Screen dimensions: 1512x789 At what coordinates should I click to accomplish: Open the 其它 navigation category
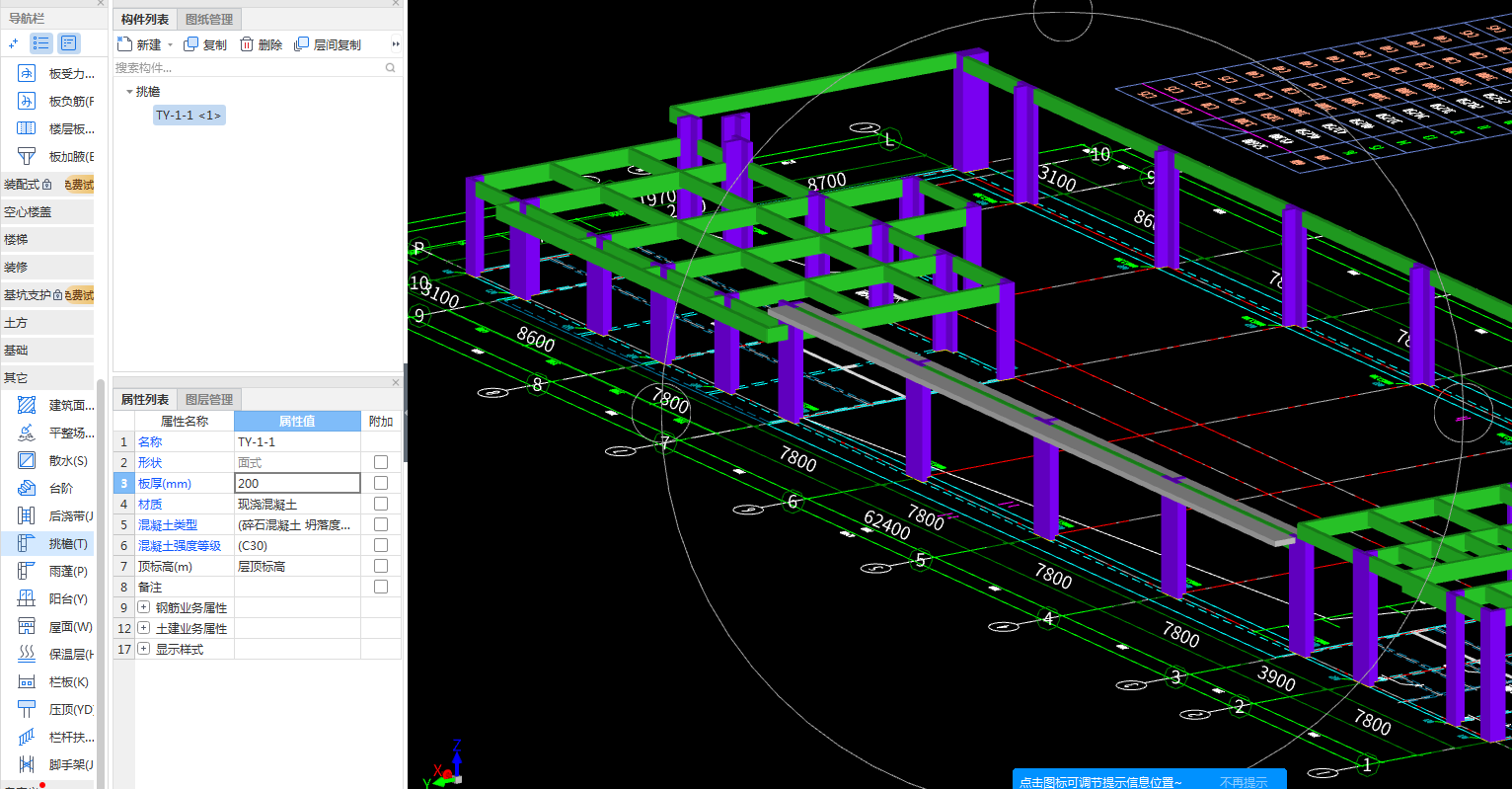click(47, 378)
